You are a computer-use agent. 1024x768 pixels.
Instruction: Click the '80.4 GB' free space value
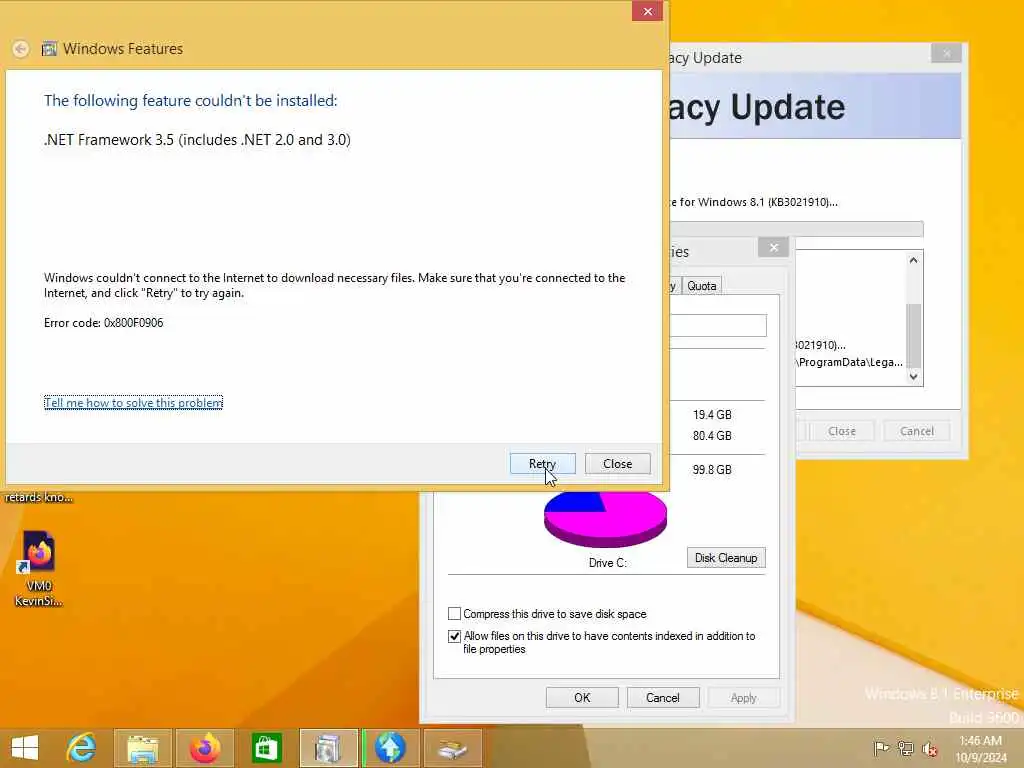pyautogui.click(x=712, y=436)
